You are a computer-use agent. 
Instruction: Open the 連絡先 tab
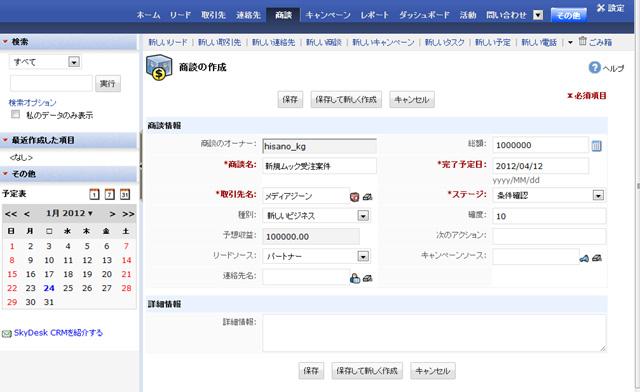(248, 15)
